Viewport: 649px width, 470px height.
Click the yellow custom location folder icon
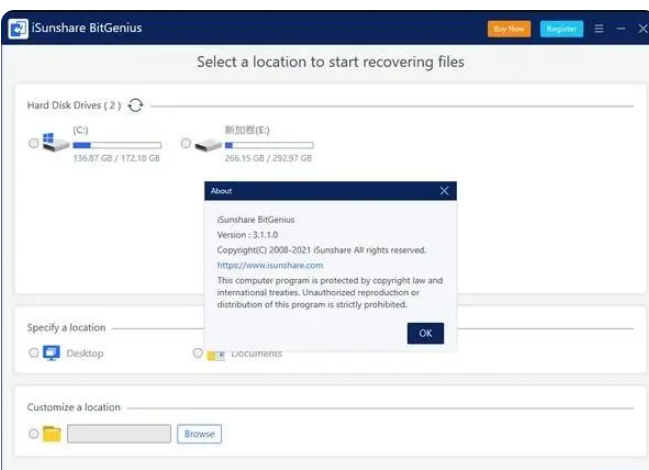pyautogui.click(x=52, y=434)
